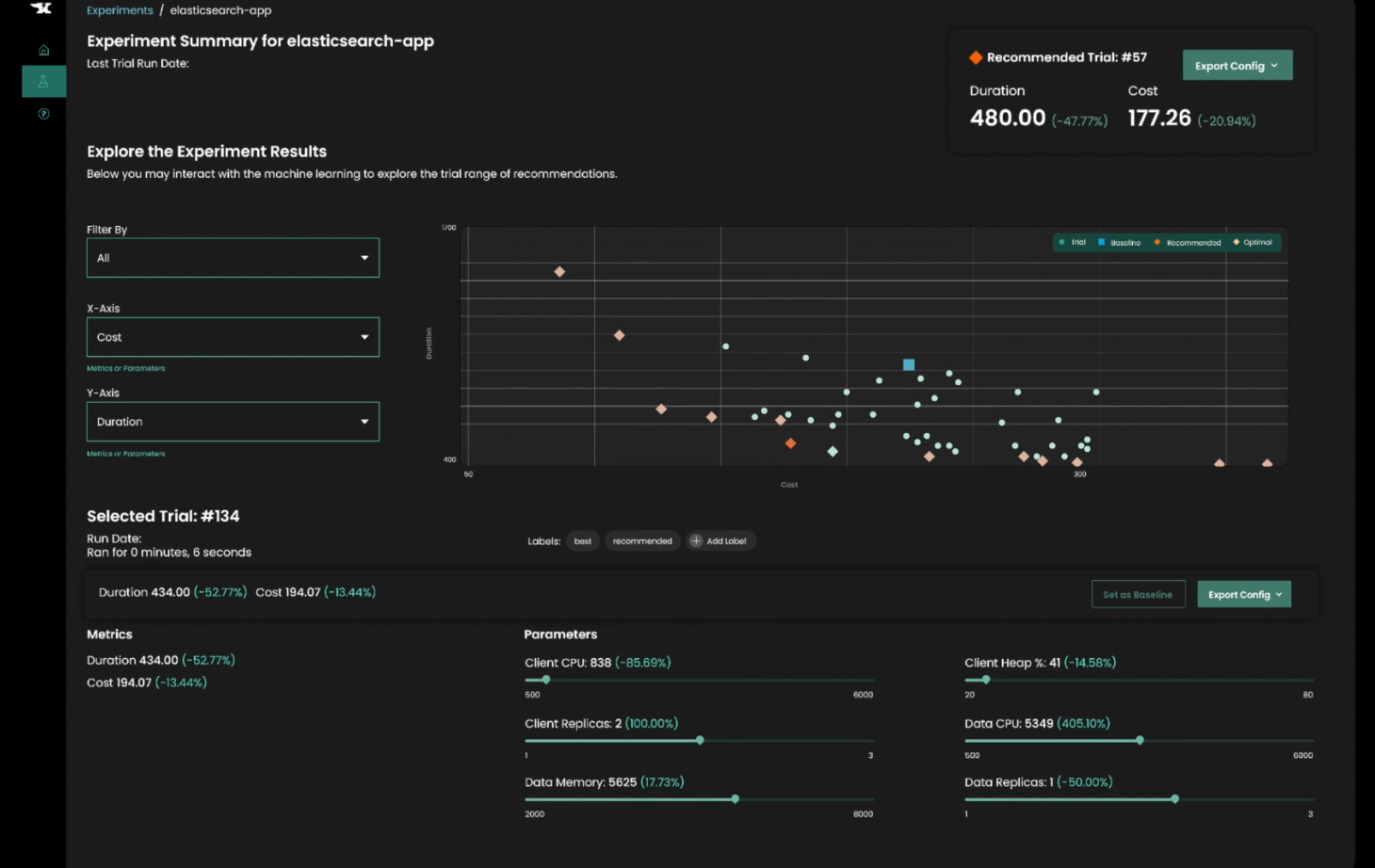Go to the Experiments breadcrumb link

[120, 10]
